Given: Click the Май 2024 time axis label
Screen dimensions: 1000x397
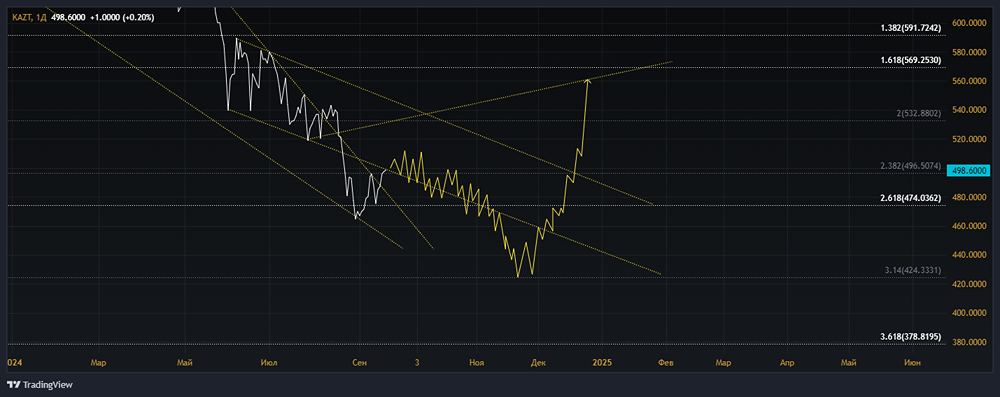Looking at the screenshot, I should point(186,363).
